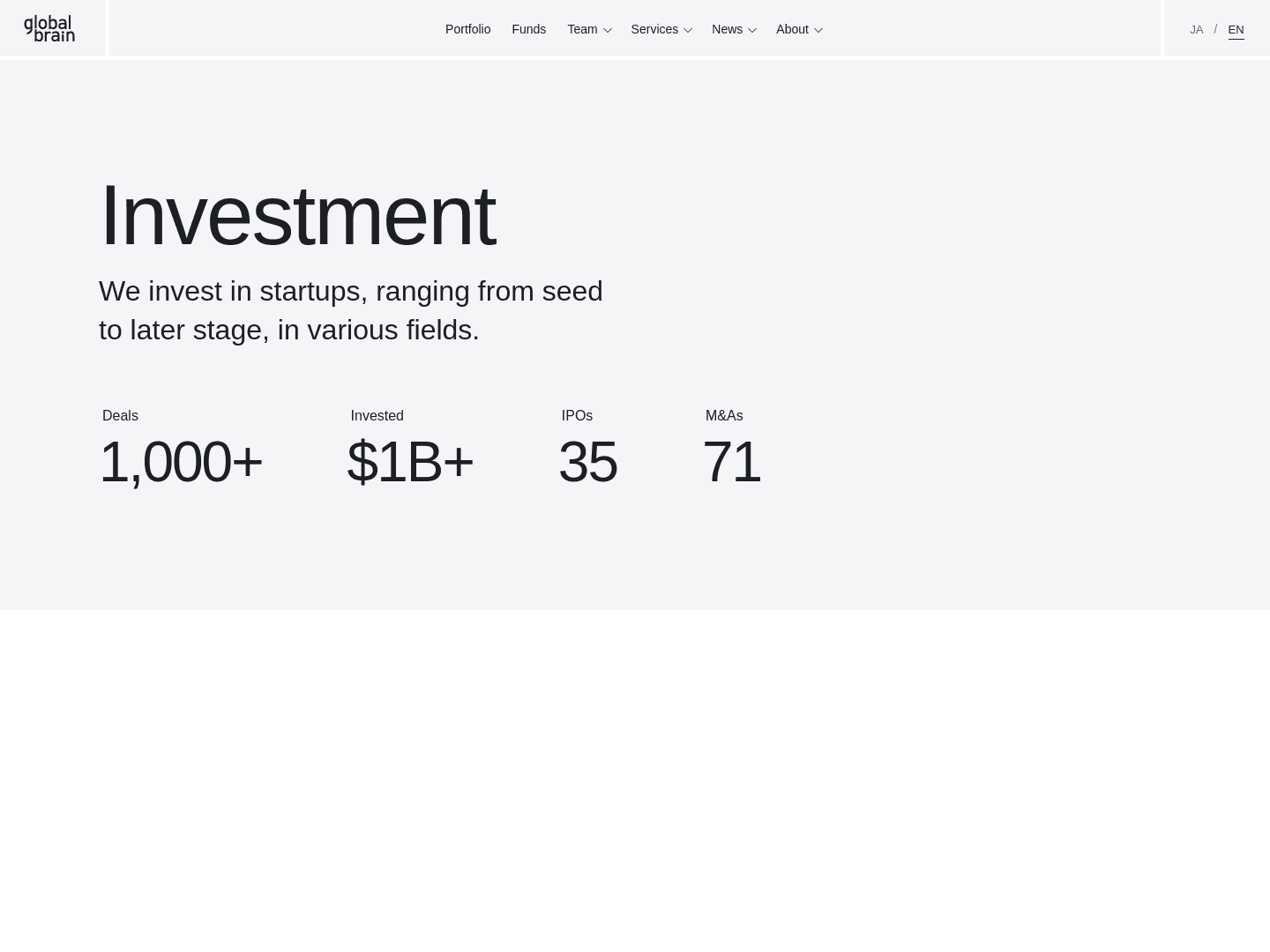Click the IPOs count 35
This screenshot has height=952, width=1270.
pos(587,462)
